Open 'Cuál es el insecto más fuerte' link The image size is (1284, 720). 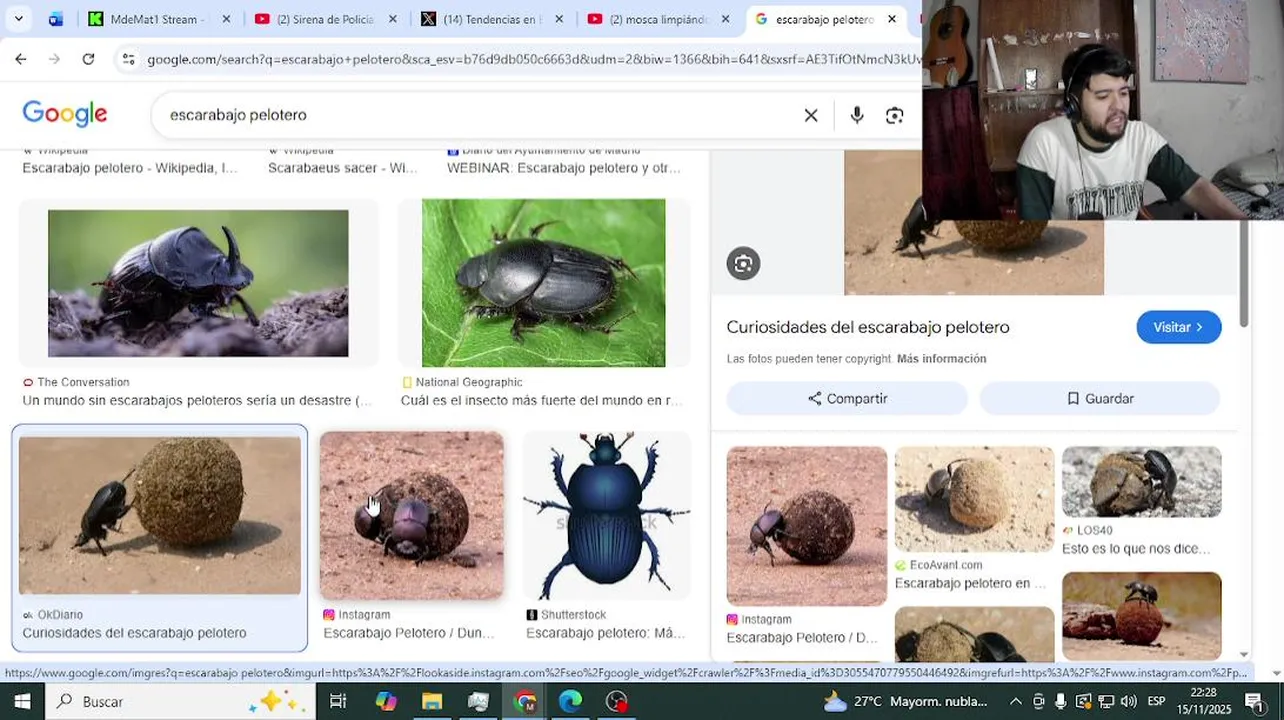click(541, 400)
